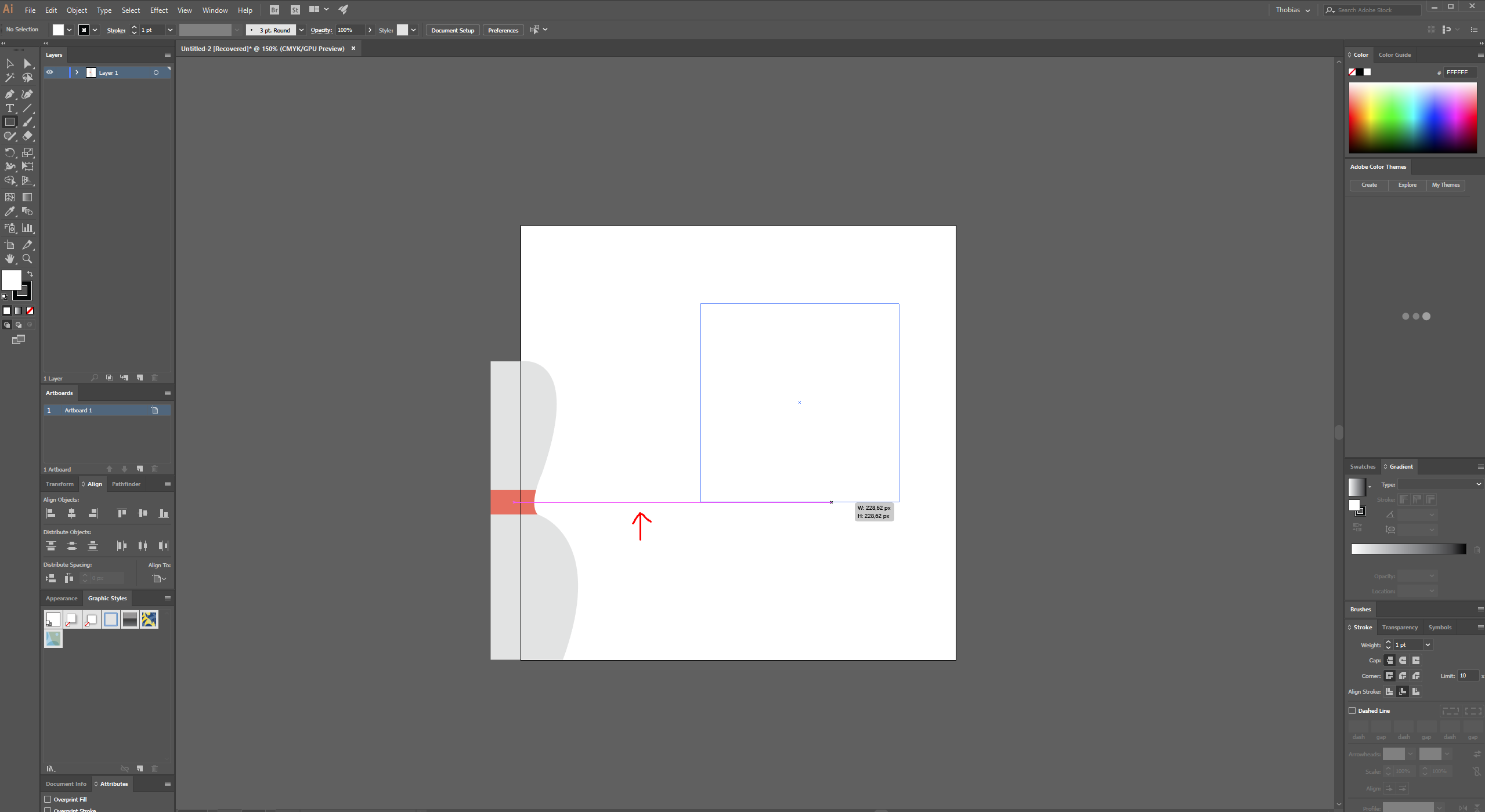Select the Type tool

[x=10, y=108]
